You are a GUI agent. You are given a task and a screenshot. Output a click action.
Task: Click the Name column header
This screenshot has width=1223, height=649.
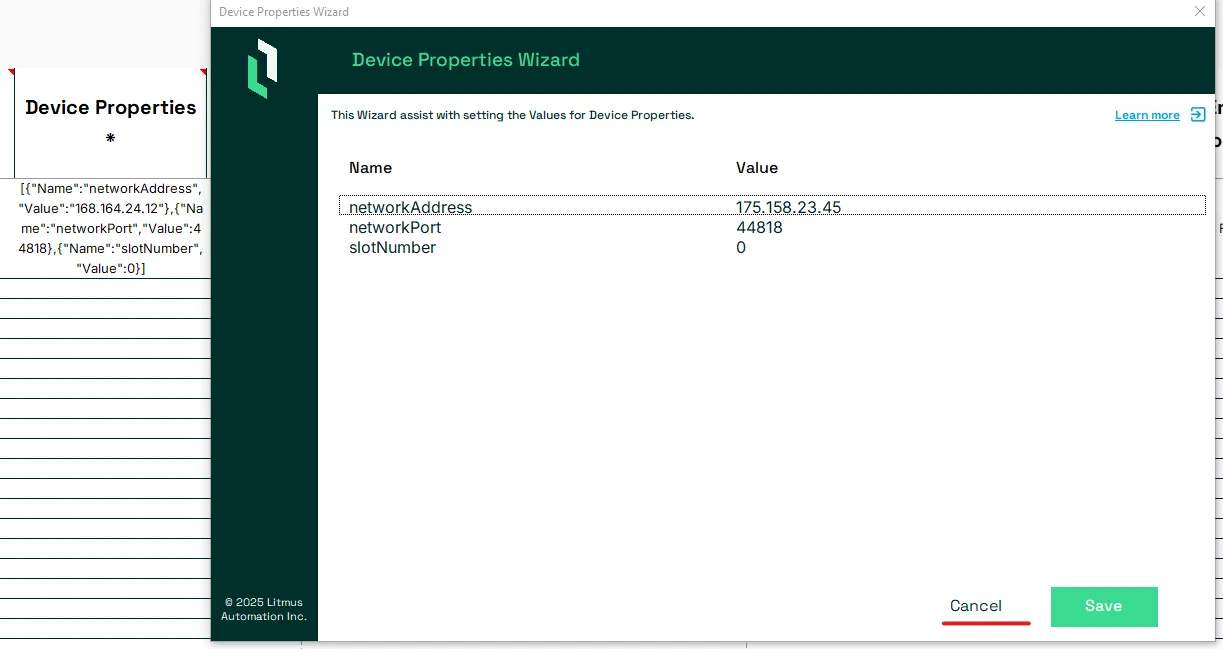pos(370,167)
